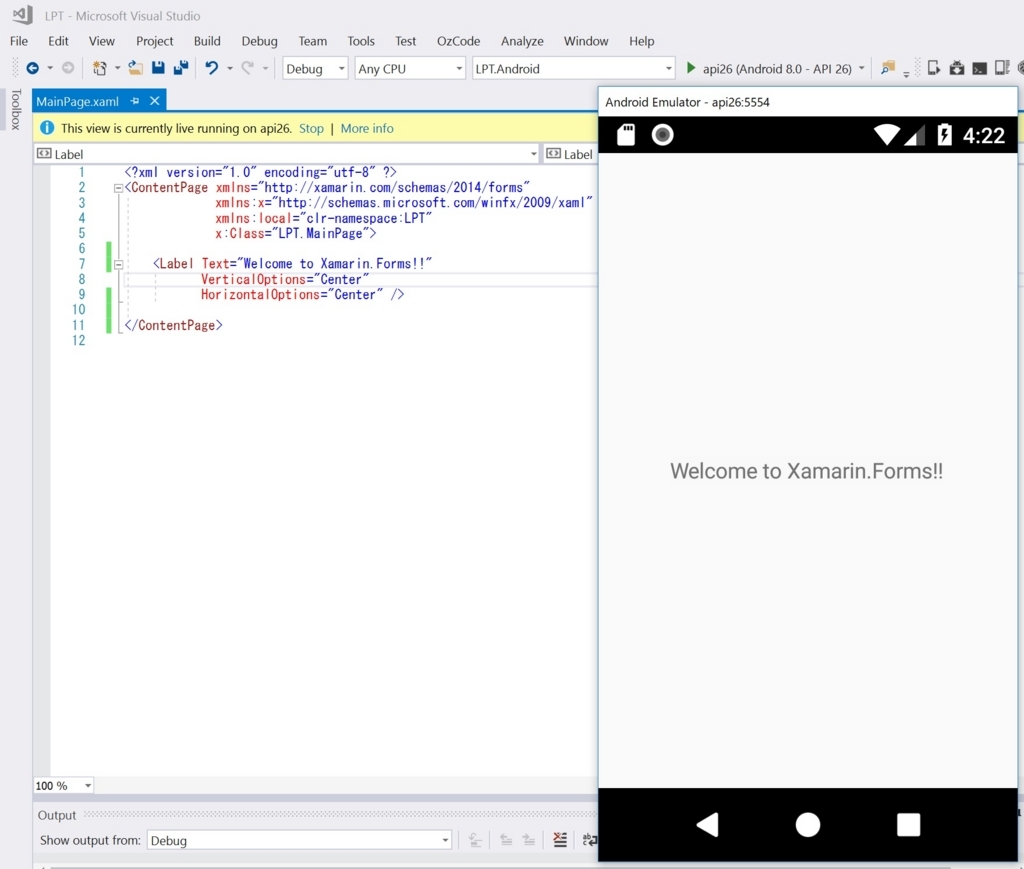The width and height of the screenshot is (1024, 869).
Task: Click the grayed Redo icon
Action: pyautogui.click(x=248, y=68)
